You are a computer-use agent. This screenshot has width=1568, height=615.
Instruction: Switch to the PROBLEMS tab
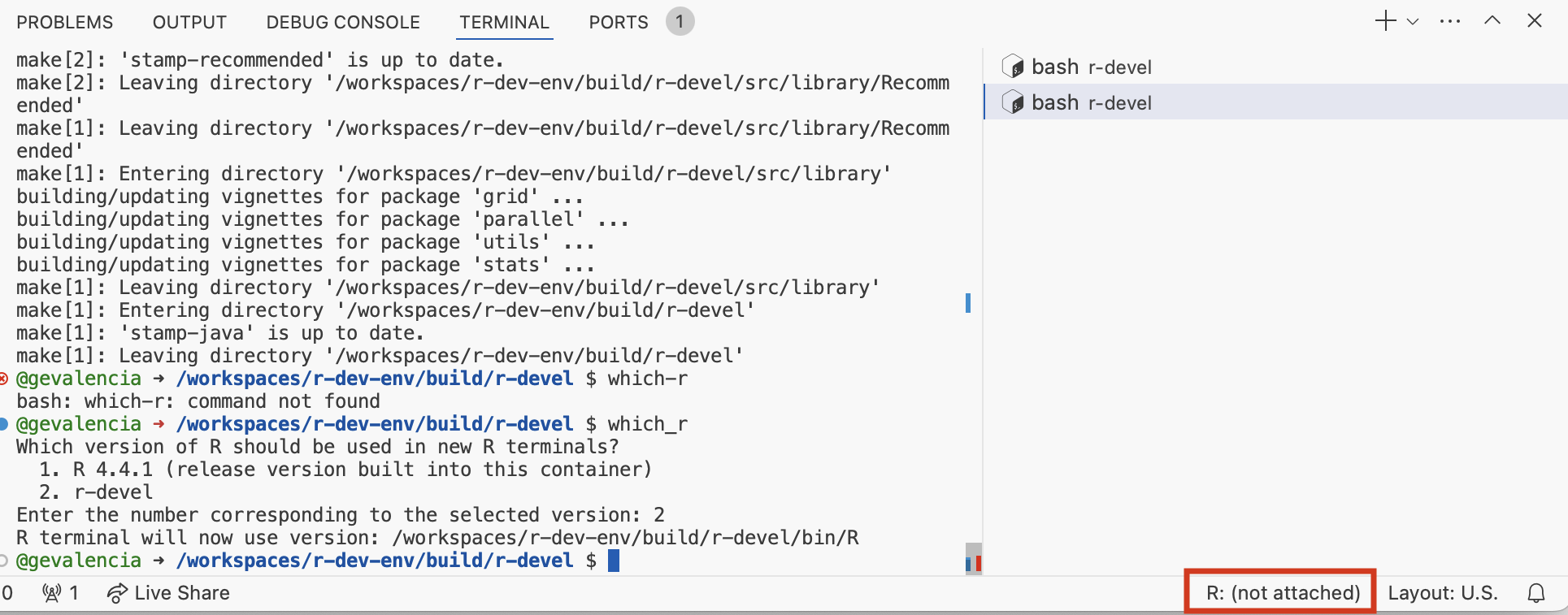(65, 22)
